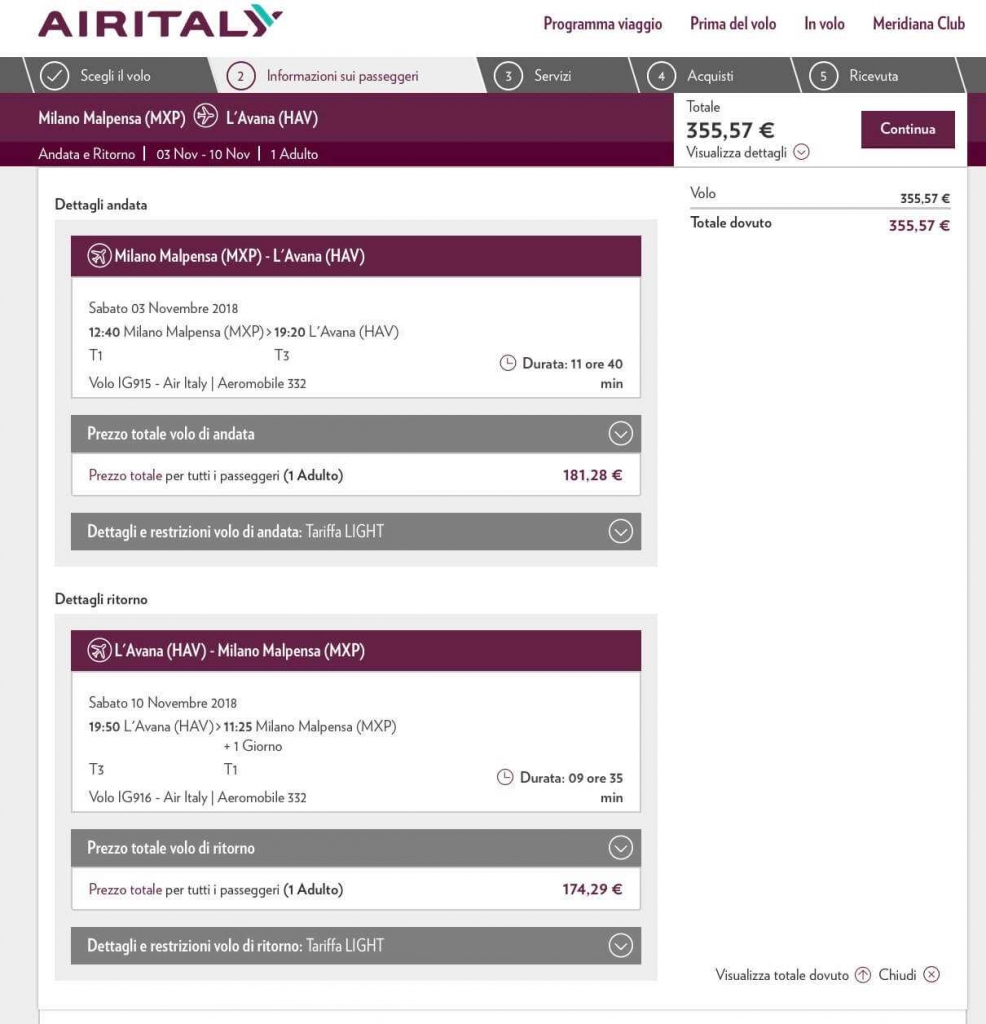This screenshot has width=986, height=1024.
Task: Expand Prezzo totale volo di ritorno
Action: (621, 848)
